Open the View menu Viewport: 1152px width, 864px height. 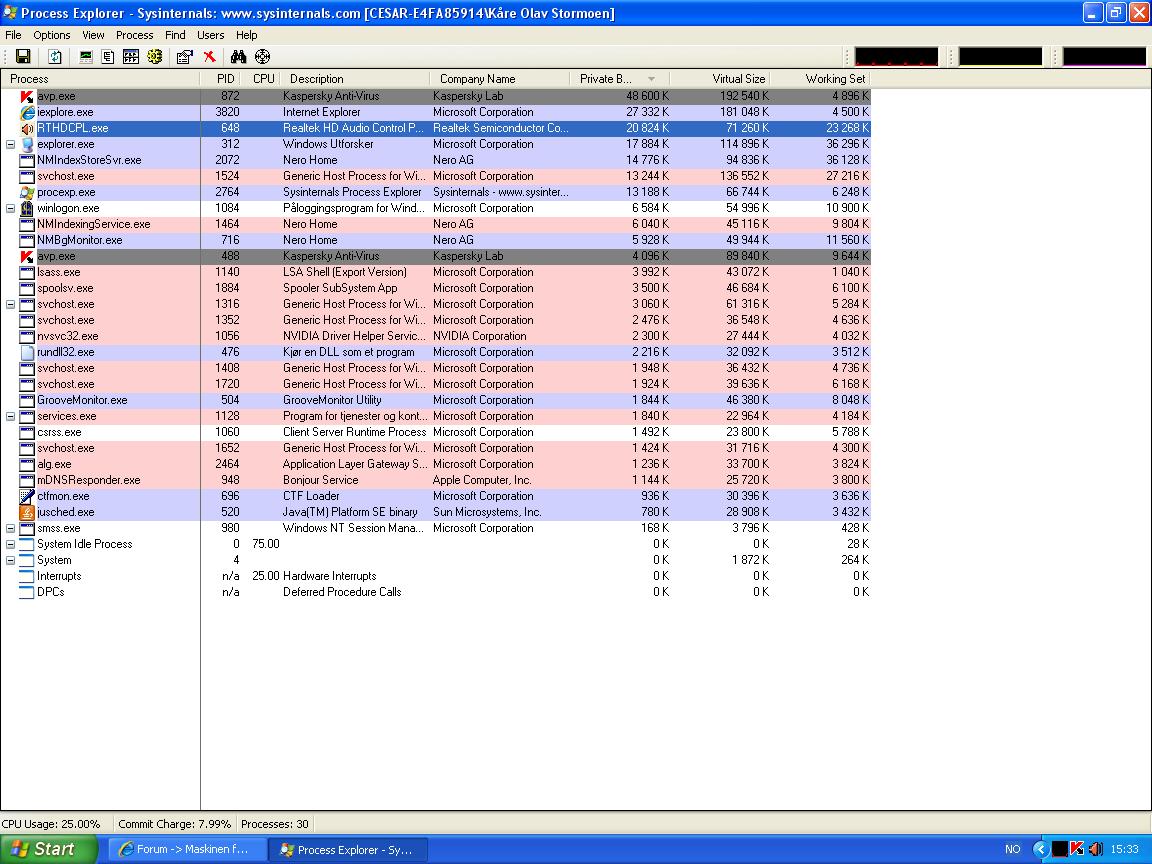[x=93, y=35]
